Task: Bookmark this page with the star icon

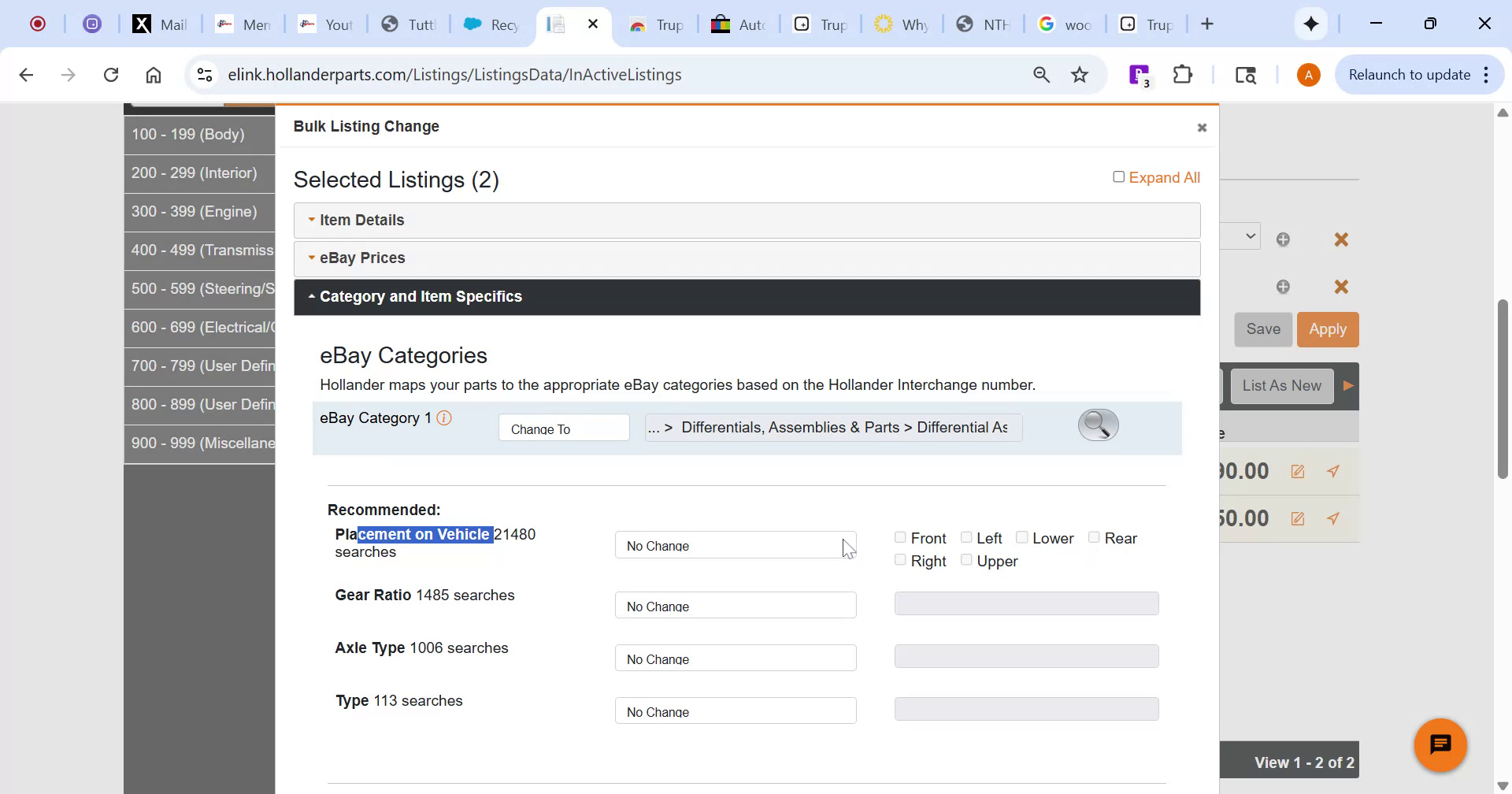Action: [x=1080, y=75]
